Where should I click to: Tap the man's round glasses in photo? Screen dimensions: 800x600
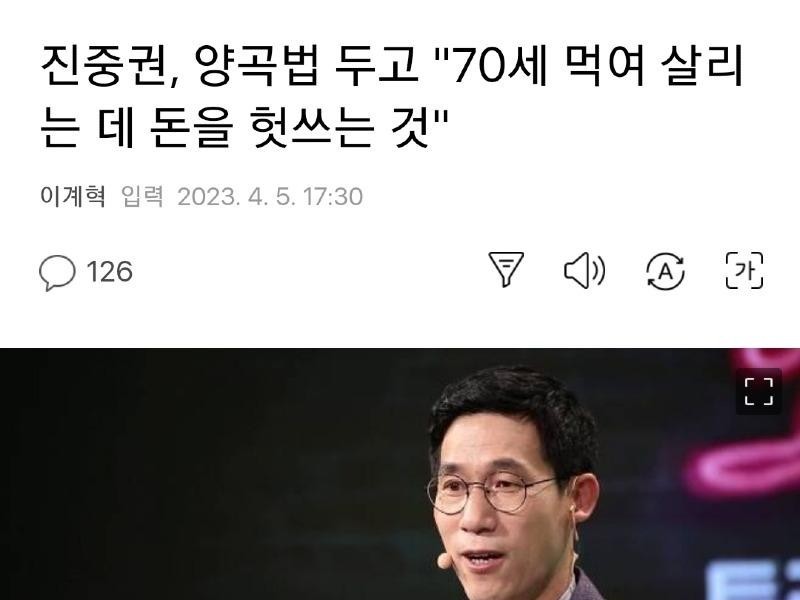click(x=490, y=492)
